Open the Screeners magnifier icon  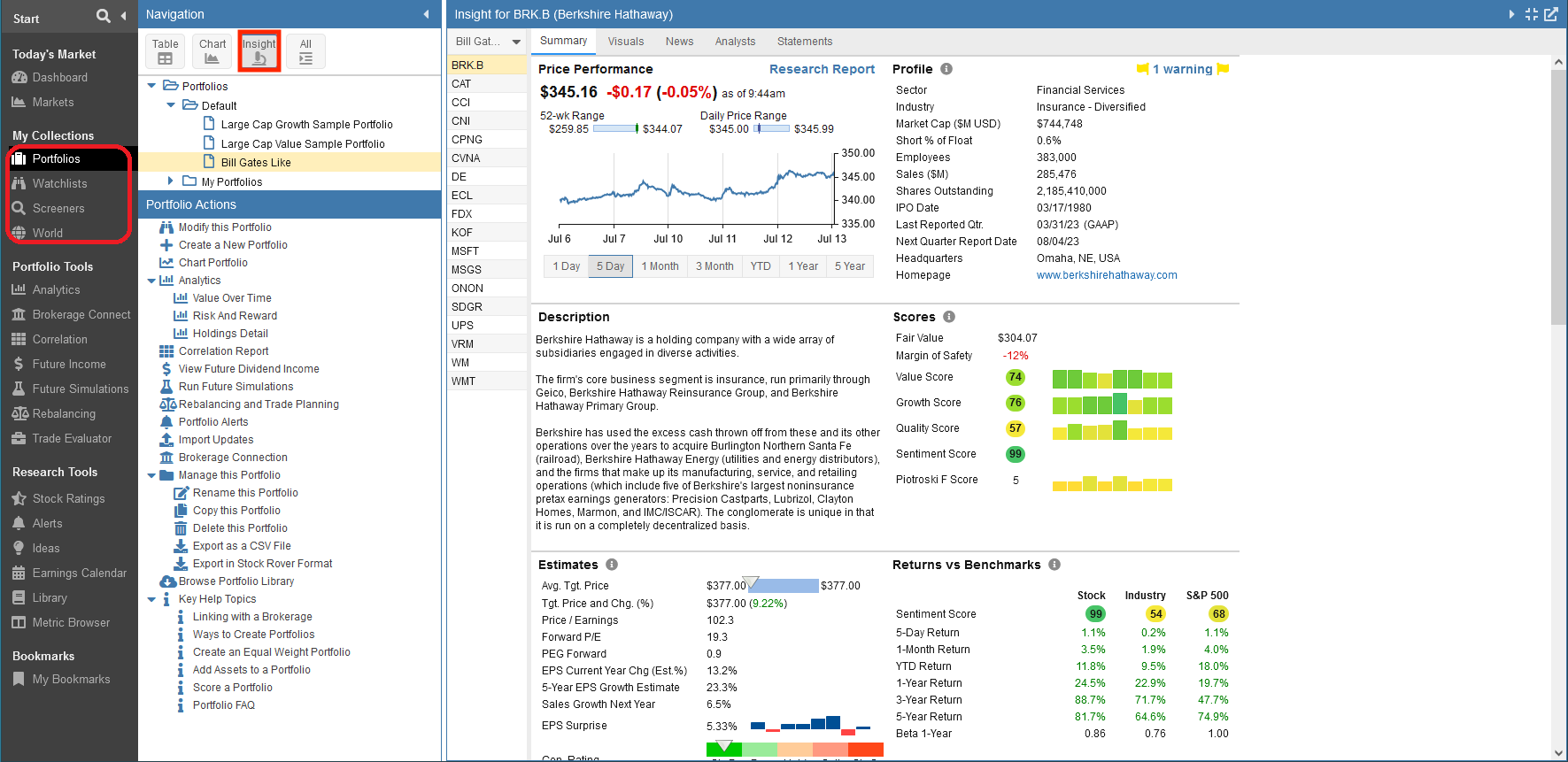[x=19, y=208]
